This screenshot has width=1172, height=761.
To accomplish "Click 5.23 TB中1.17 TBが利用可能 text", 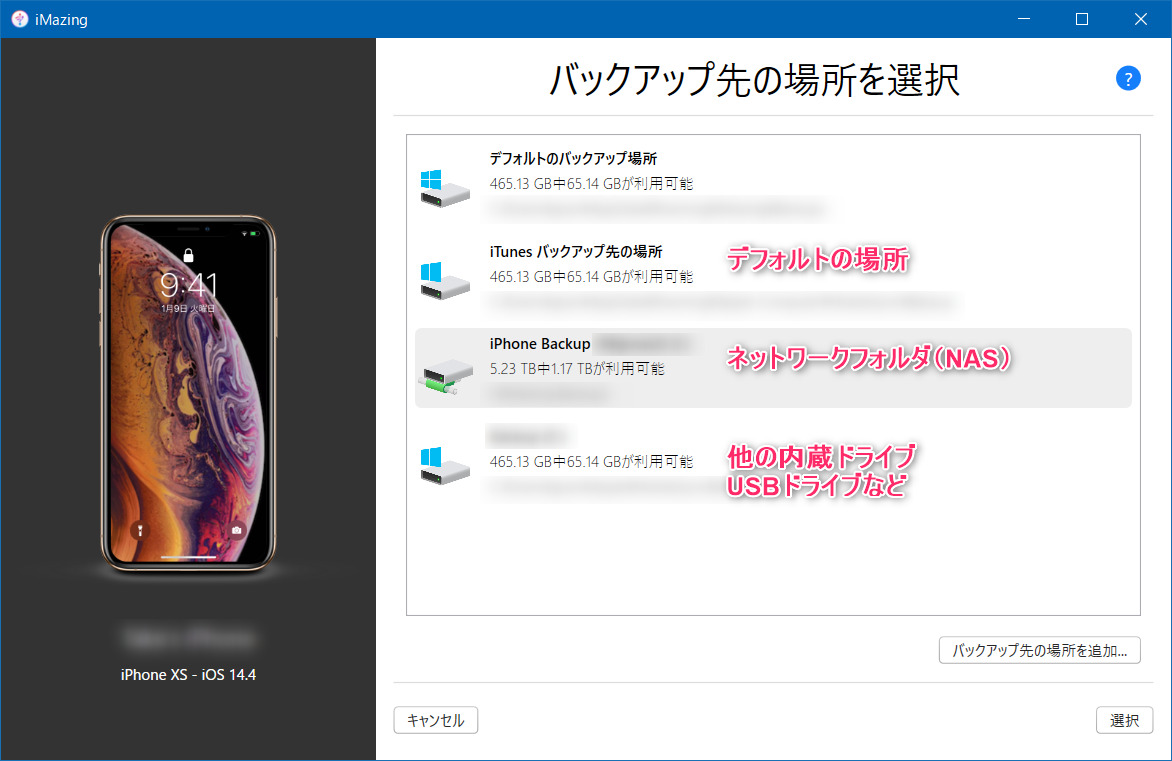I will [577, 369].
